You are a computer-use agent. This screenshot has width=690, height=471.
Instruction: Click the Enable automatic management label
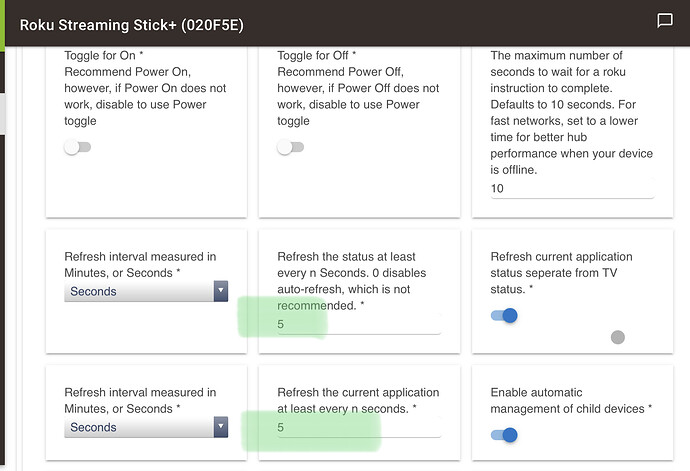(571, 401)
